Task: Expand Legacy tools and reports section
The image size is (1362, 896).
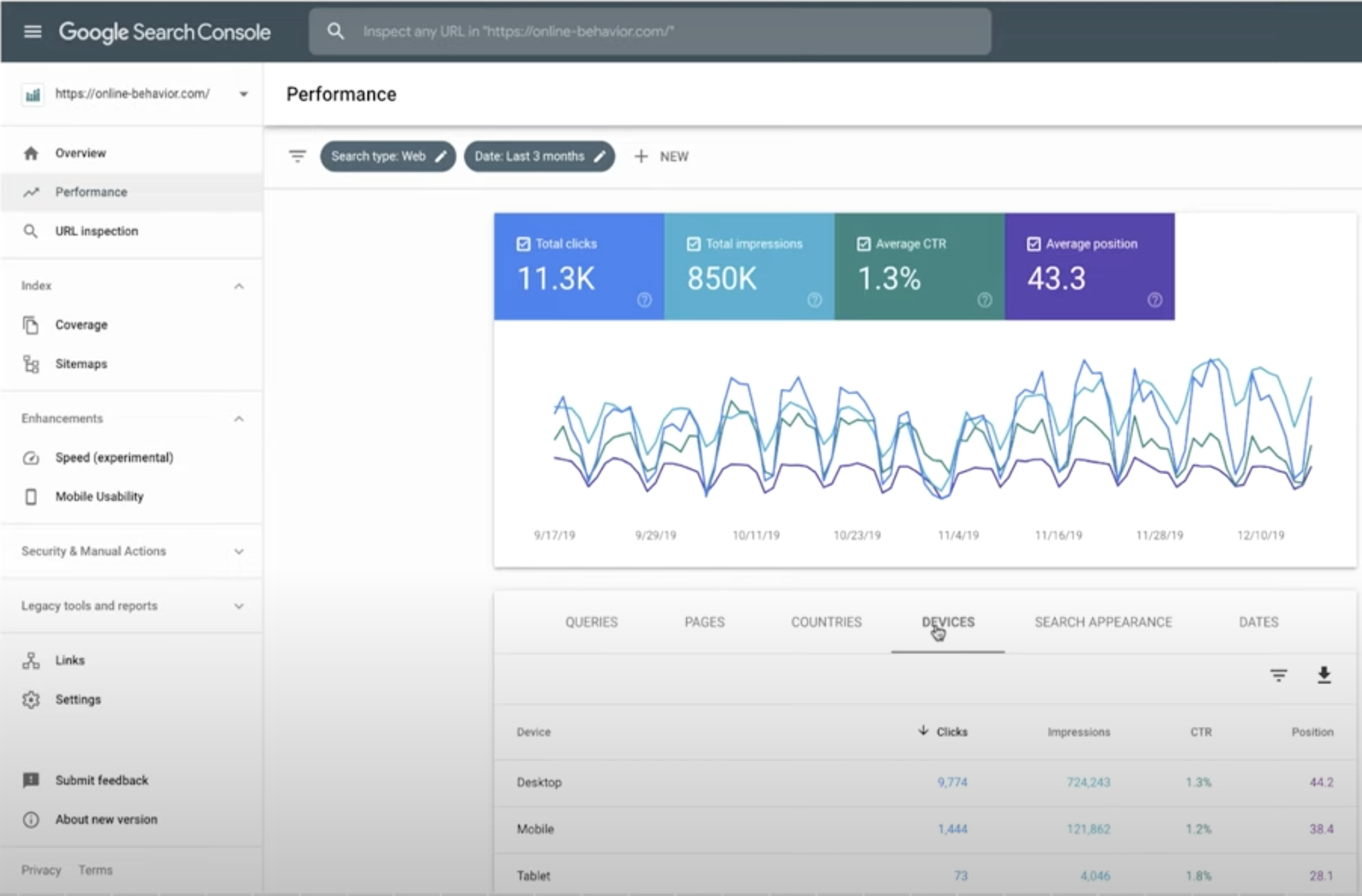Action: pos(131,606)
